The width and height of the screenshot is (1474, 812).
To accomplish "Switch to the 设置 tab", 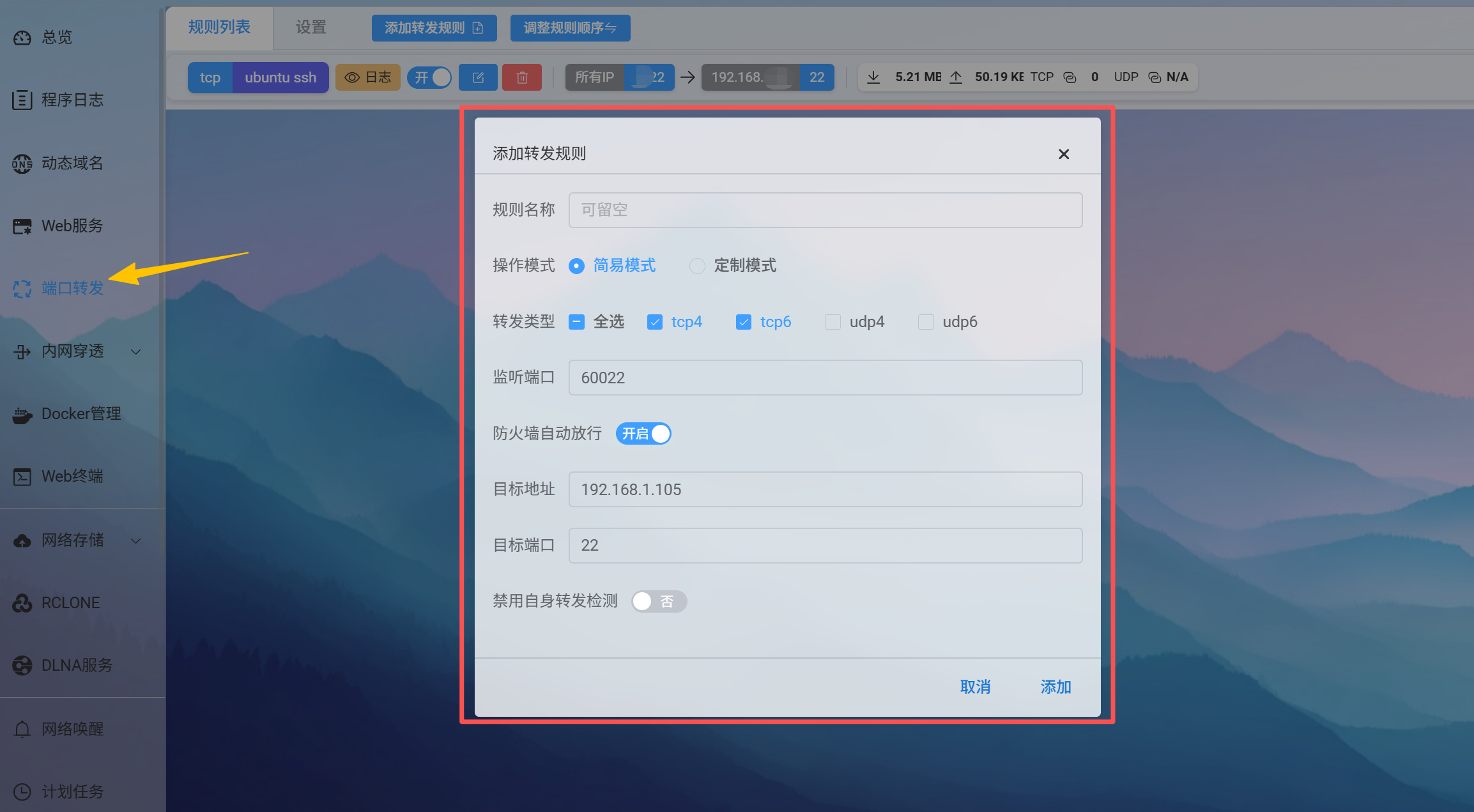I will tap(311, 27).
